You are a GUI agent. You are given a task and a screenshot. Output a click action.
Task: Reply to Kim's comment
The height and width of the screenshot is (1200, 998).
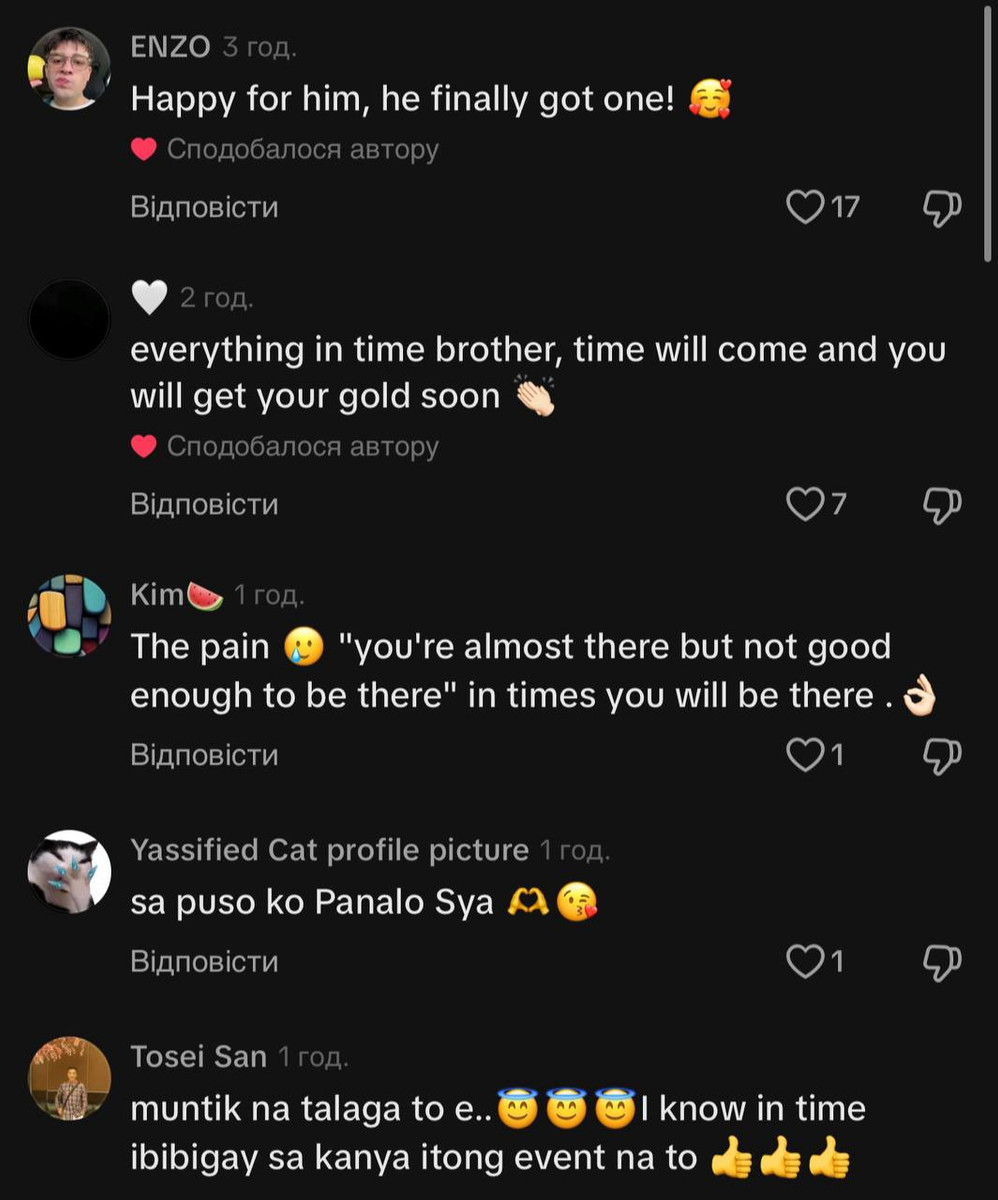[204, 755]
